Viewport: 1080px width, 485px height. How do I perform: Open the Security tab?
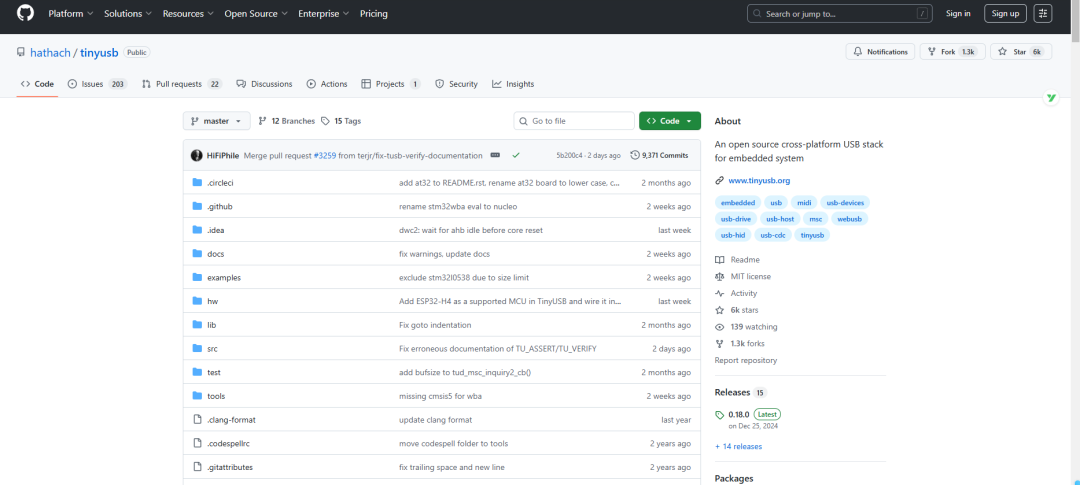(457, 84)
